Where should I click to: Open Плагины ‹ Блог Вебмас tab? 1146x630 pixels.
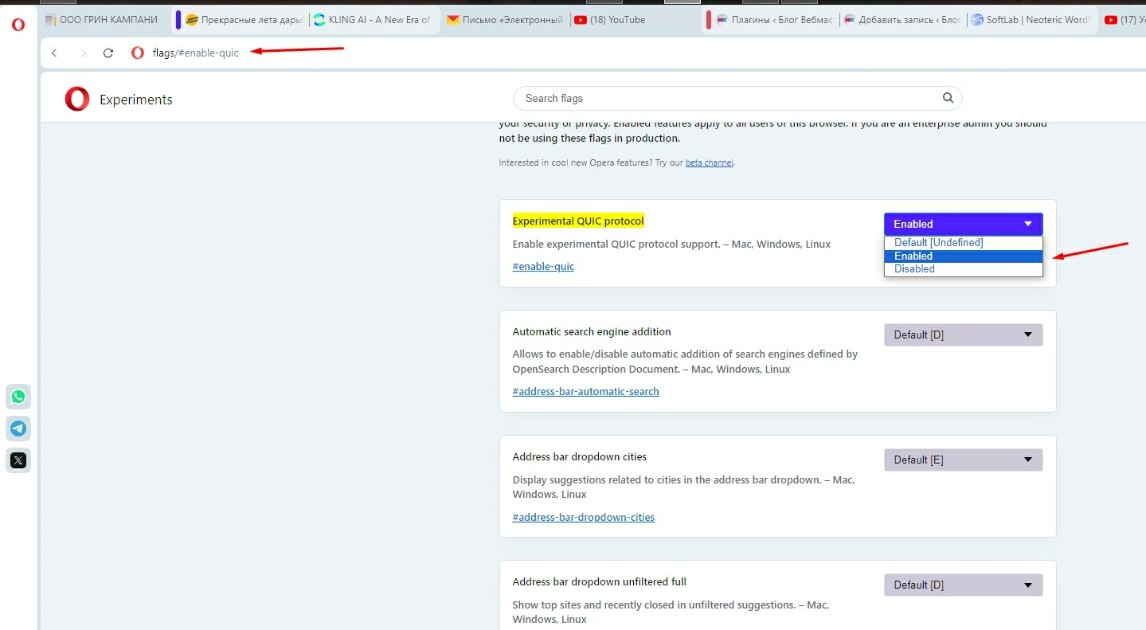(x=775, y=20)
